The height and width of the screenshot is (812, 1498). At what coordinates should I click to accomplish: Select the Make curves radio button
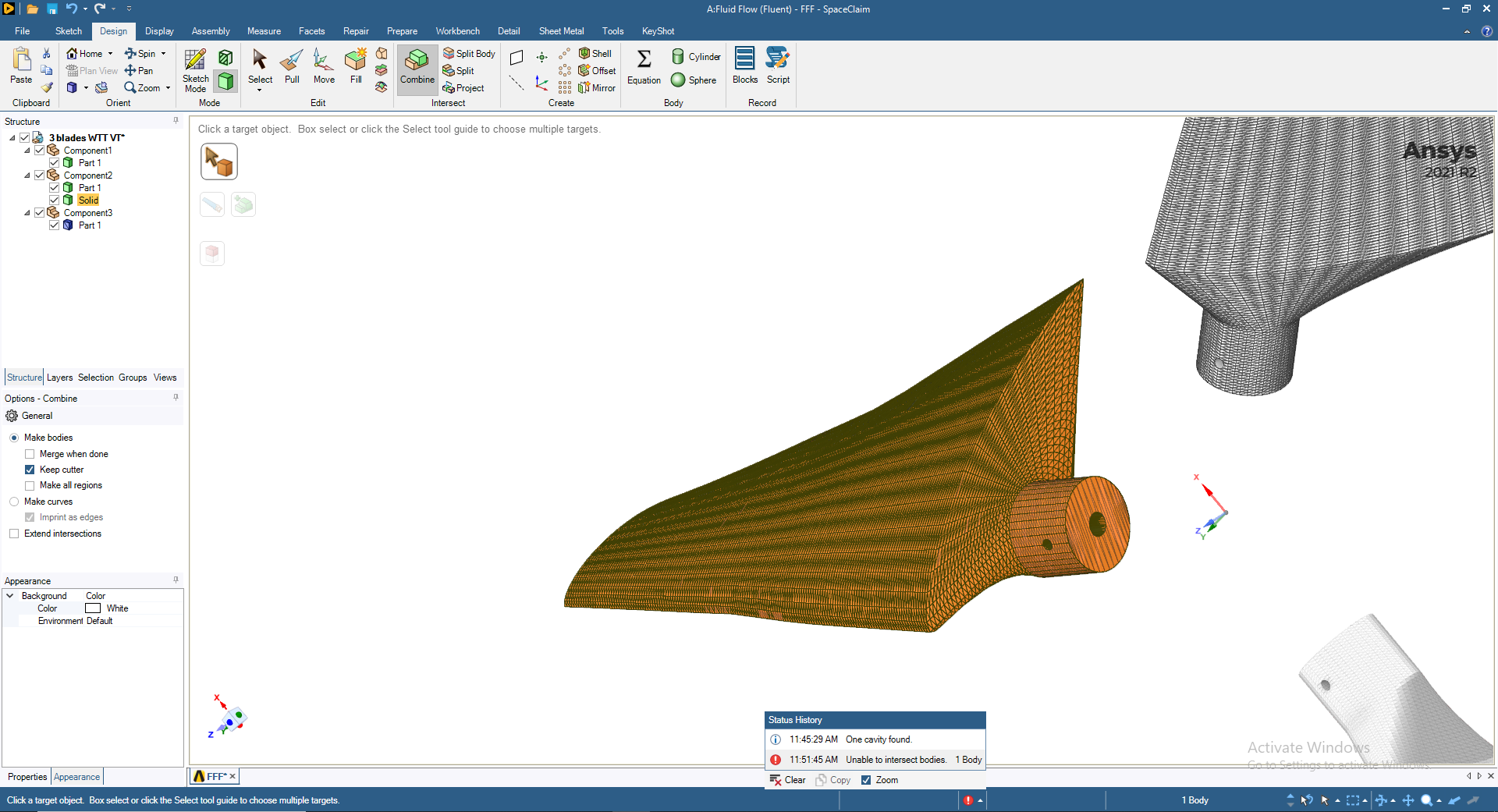(14, 502)
